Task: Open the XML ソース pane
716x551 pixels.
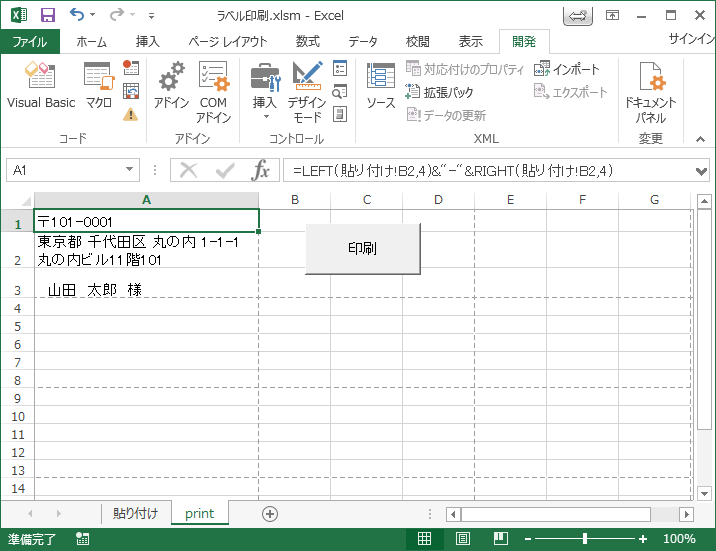Action: coord(381,85)
